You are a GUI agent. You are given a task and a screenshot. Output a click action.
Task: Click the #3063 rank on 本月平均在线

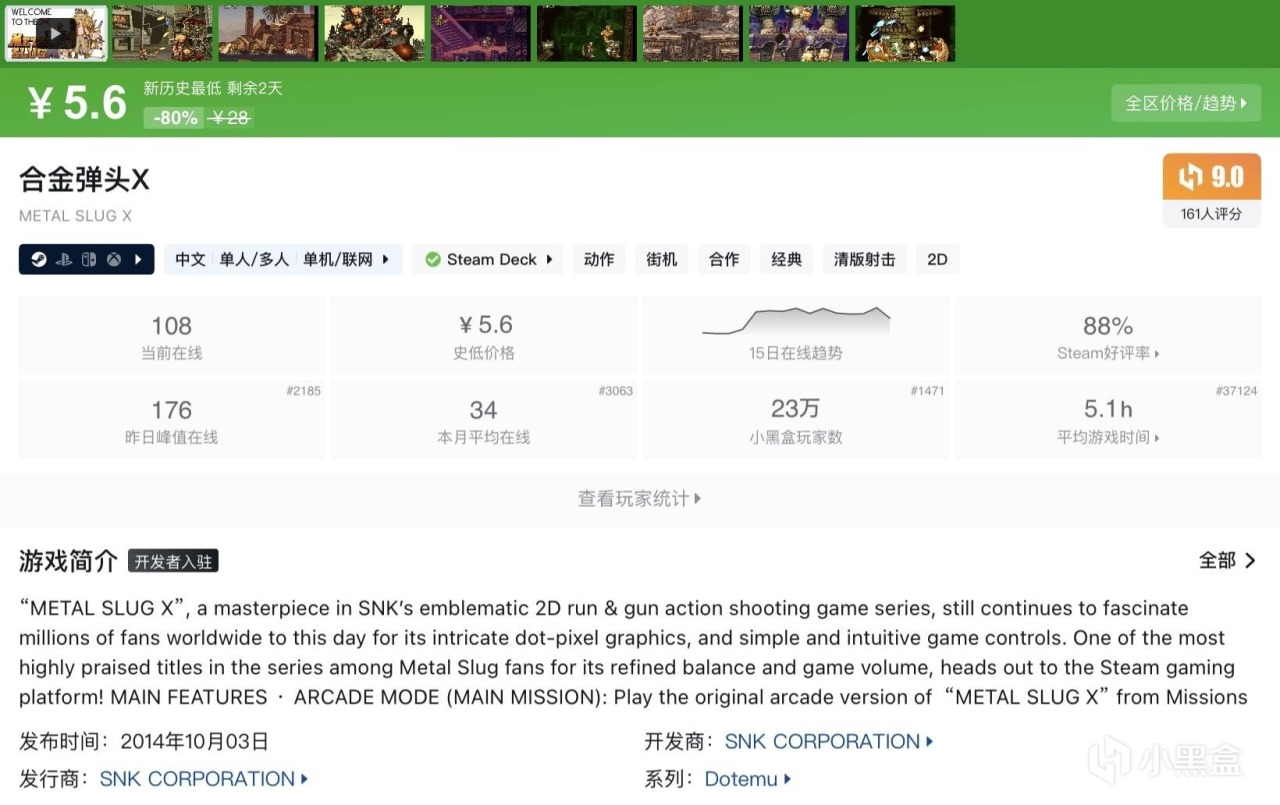click(x=615, y=391)
